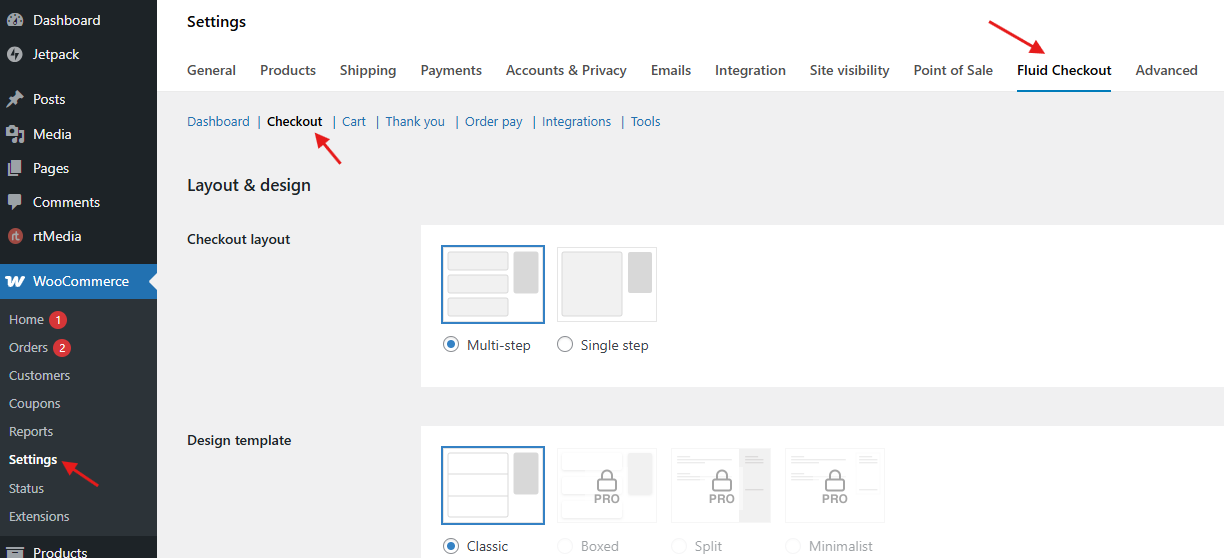Select the Single step radio button
This screenshot has width=1224, height=558.
click(x=565, y=345)
